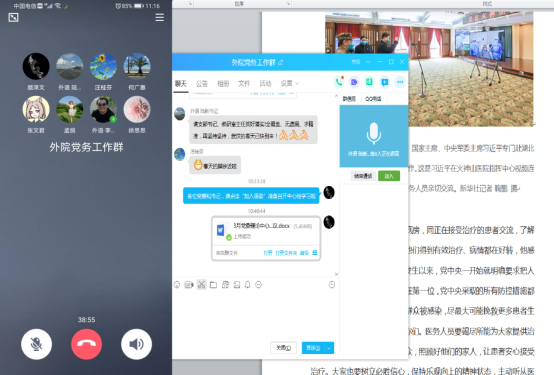Click the green 加入 join button
The width and height of the screenshot is (554, 375).
[x=389, y=176]
